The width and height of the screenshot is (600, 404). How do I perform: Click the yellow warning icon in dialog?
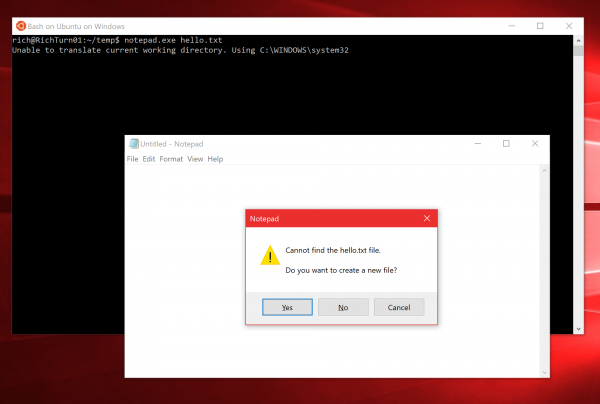pyautogui.click(x=270, y=255)
